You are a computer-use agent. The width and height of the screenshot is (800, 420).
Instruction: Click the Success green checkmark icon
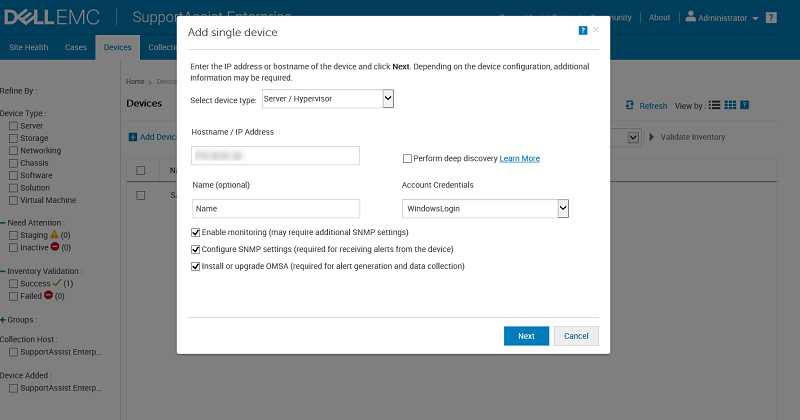(x=57, y=283)
